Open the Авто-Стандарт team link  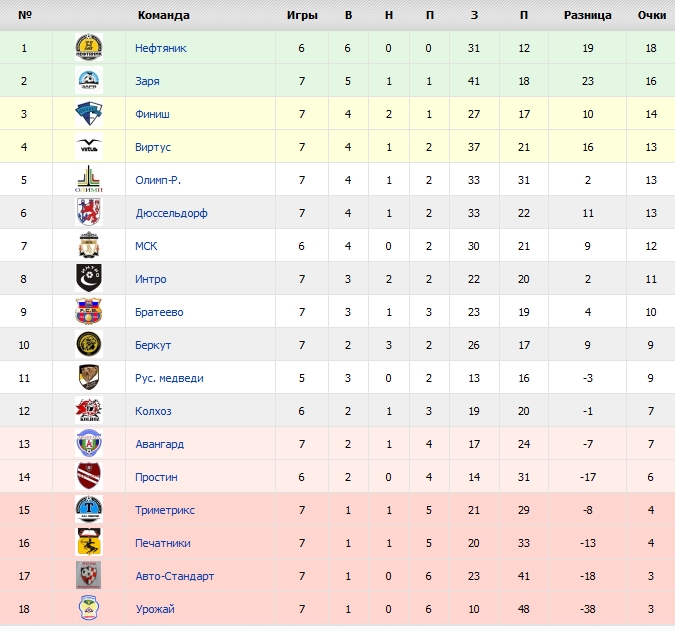174,576
